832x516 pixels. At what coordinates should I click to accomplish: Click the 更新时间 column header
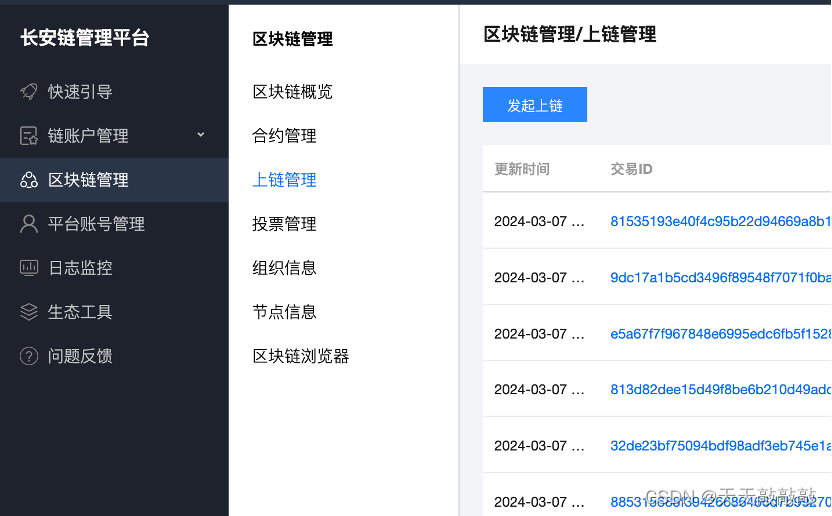522,169
